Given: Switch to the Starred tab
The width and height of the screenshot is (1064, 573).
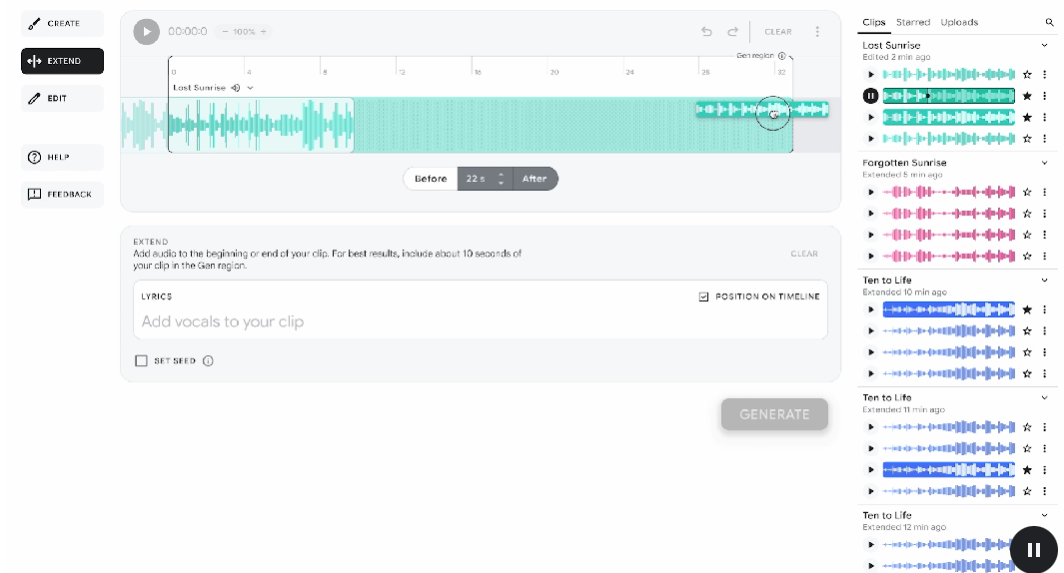Looking at the screenshot, I should [912, 22].
